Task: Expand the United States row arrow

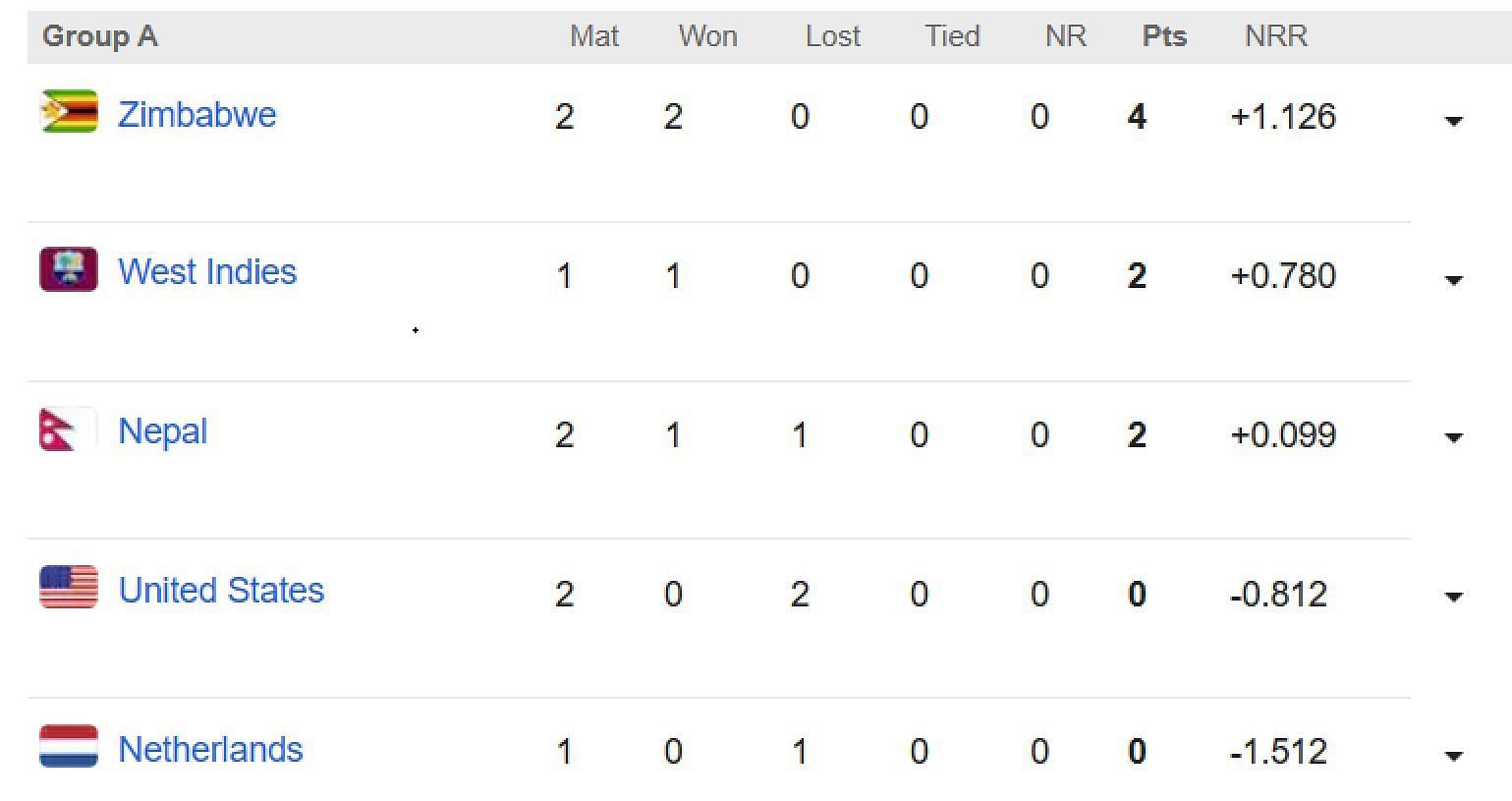Action: pos(1454,598)
